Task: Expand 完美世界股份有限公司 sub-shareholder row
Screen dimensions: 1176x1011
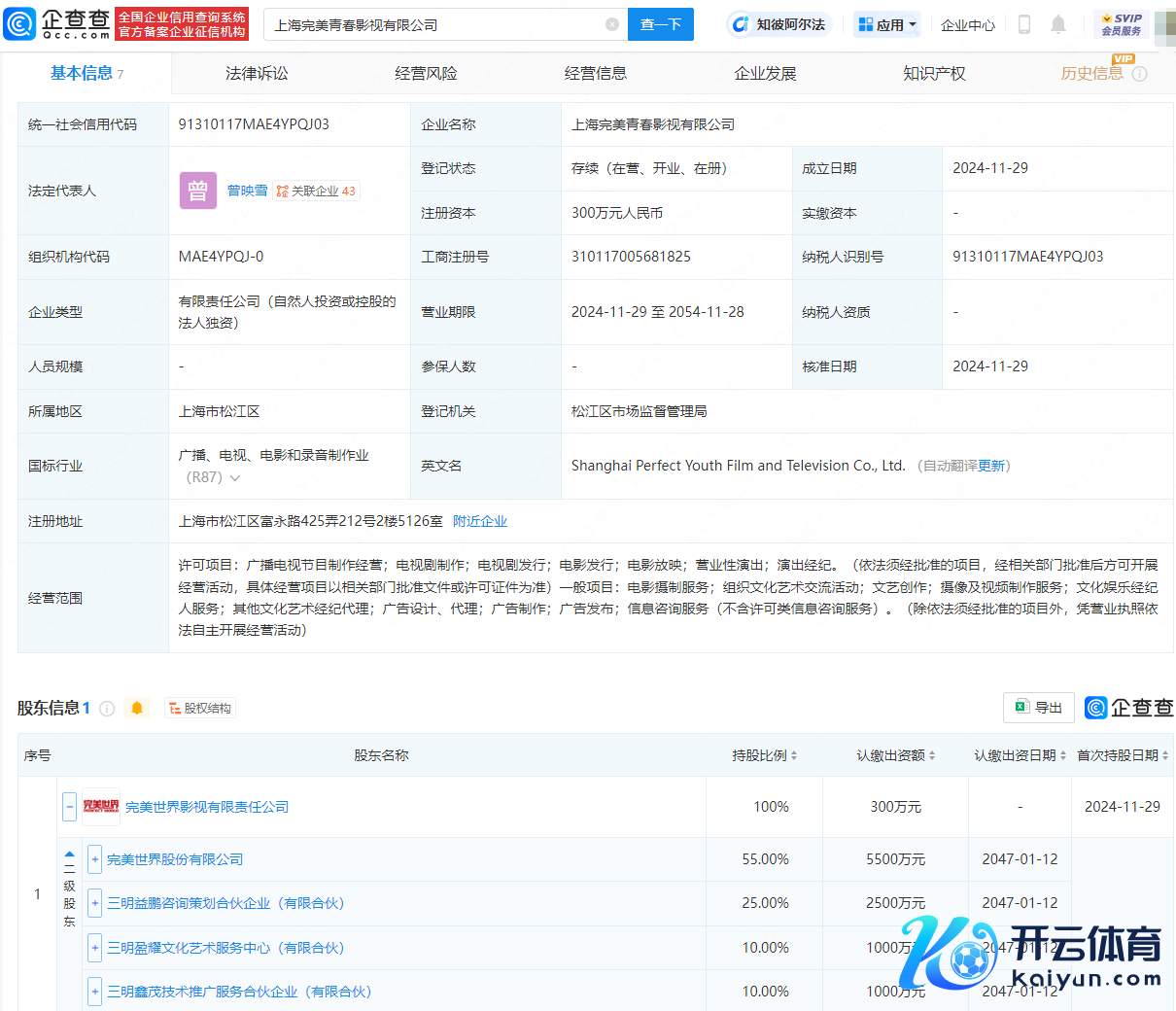Action: [95, 859]
